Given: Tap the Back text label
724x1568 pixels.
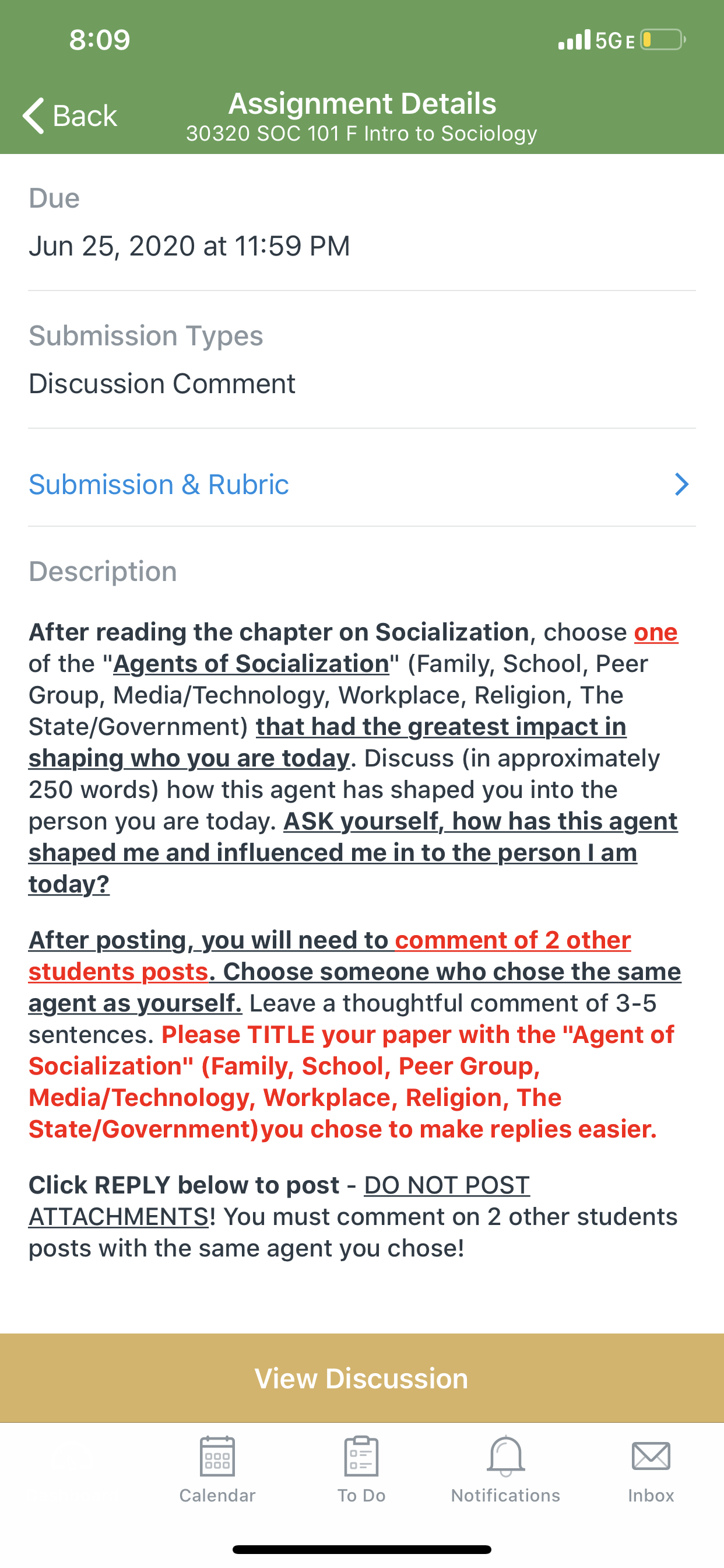Looking at the screenshot, I should click(x=85, y=116).
